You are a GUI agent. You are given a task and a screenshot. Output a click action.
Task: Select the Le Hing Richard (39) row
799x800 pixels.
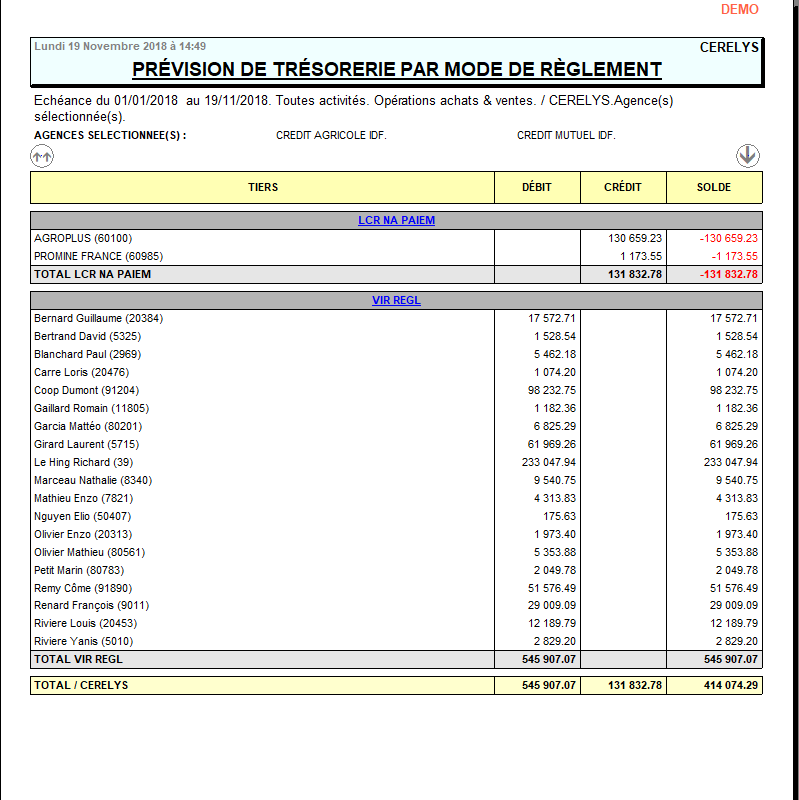coord(85,462)
